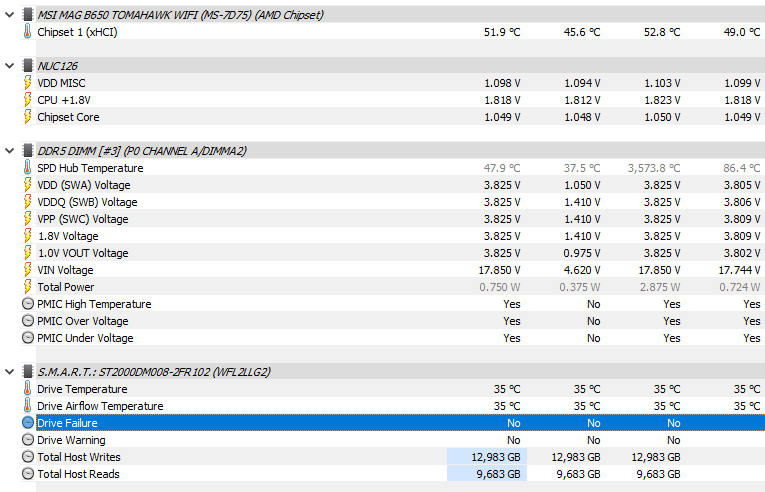Screen dimensions: 765x492
Task: Select the Drive Temperature label
Action: click(82, 389)
